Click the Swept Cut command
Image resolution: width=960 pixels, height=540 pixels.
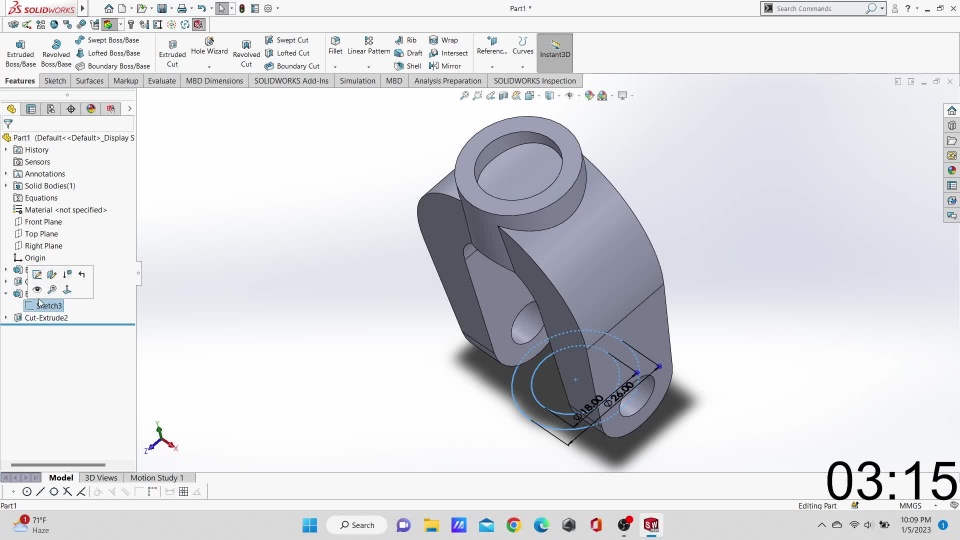(x=287, y=40)
